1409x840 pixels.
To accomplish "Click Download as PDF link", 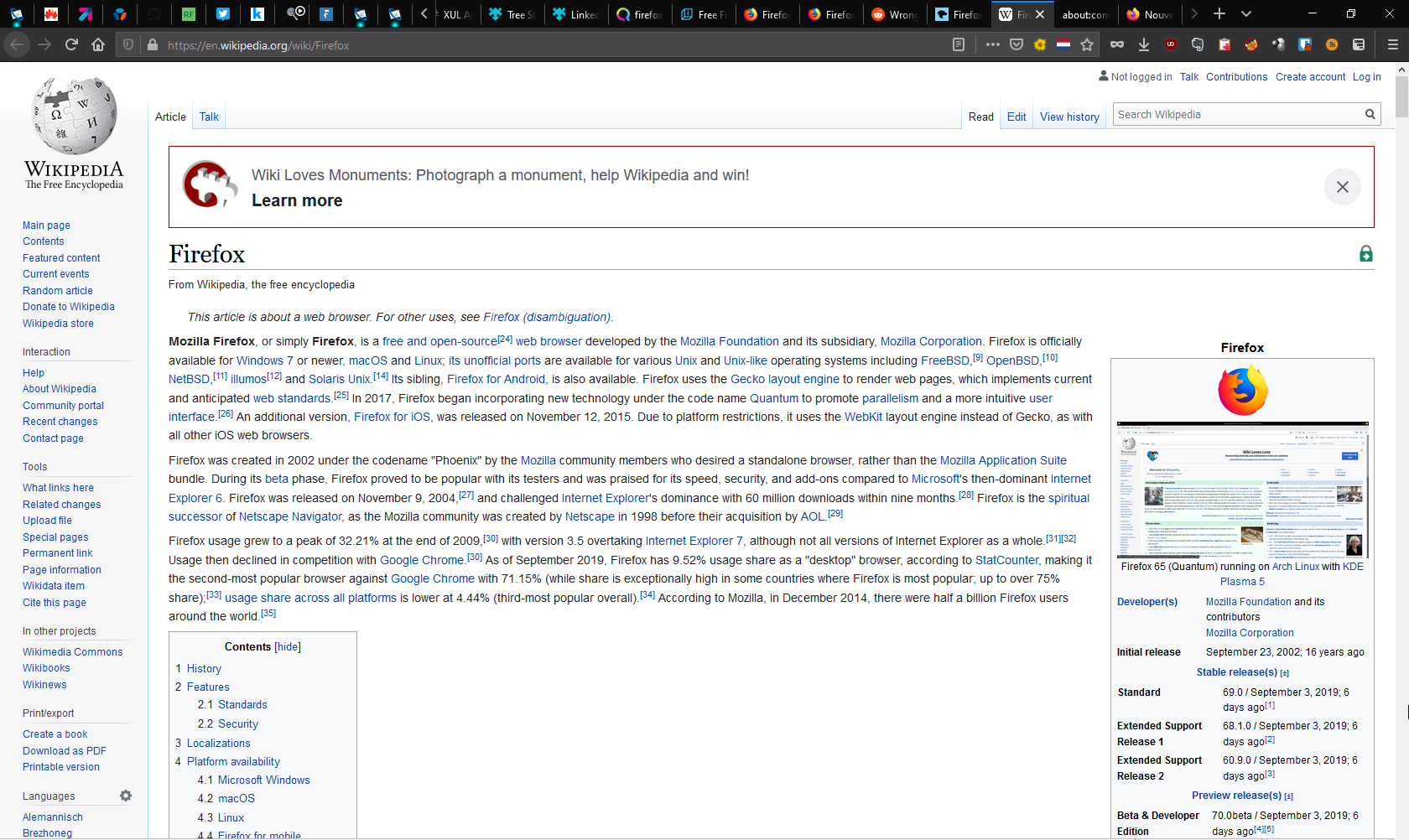I will point(65,751).
